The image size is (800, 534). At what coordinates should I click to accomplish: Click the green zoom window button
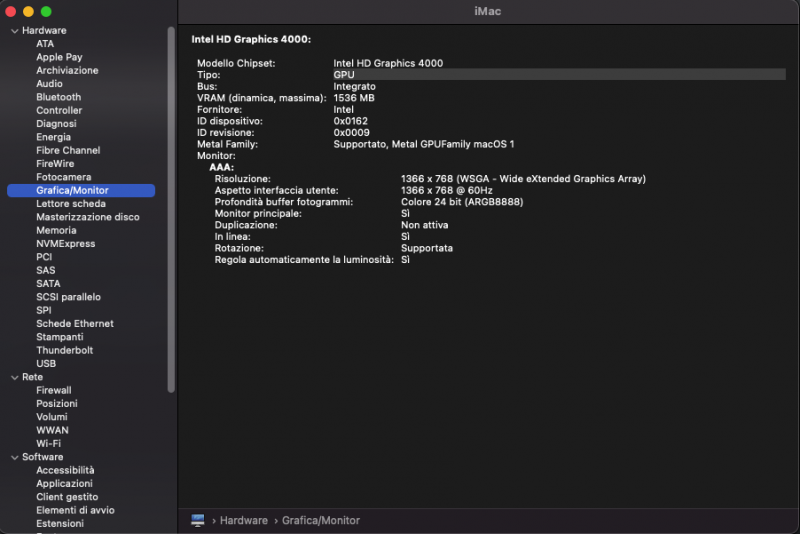pos(46,11)
